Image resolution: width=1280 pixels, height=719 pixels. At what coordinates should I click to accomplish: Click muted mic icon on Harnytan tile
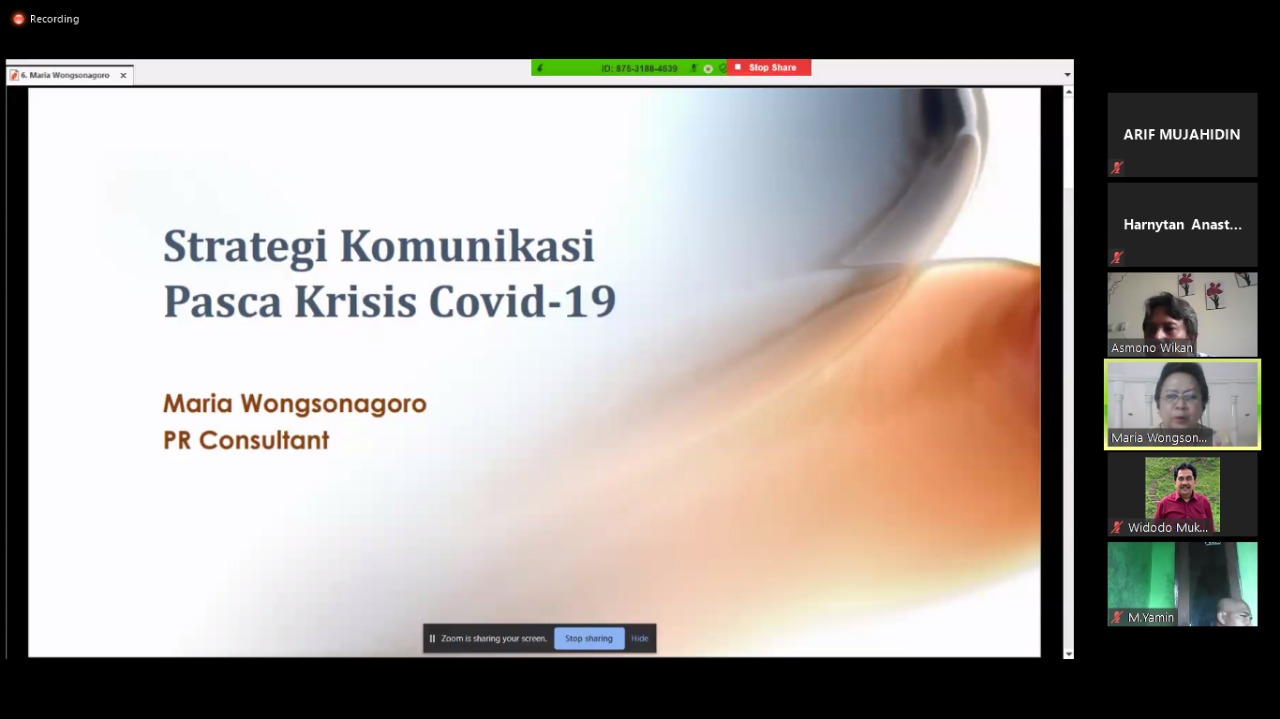1117,258
